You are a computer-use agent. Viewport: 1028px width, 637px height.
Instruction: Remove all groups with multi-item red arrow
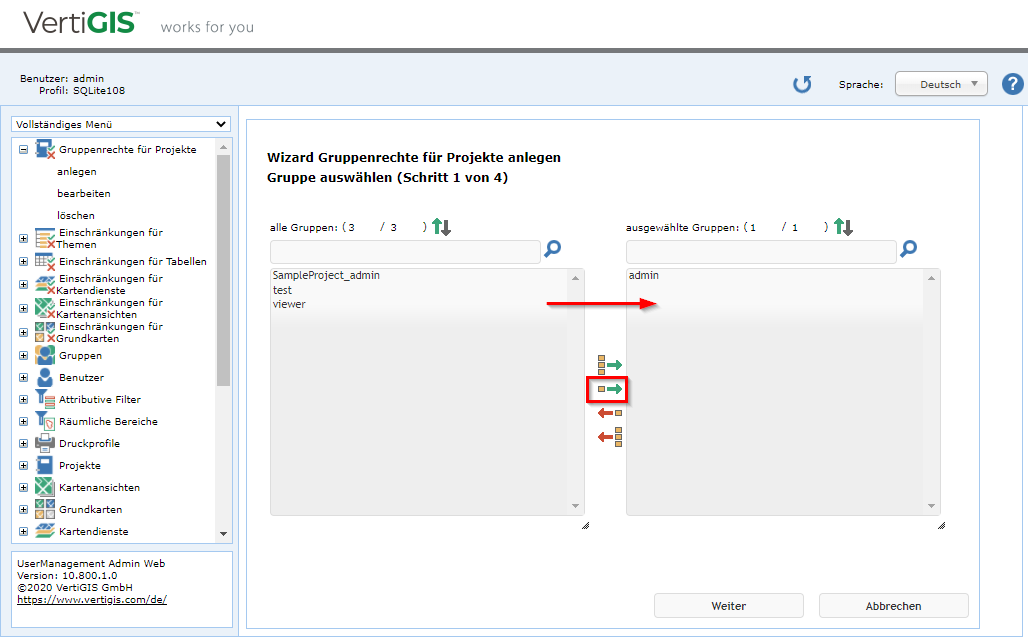point(610,436)
